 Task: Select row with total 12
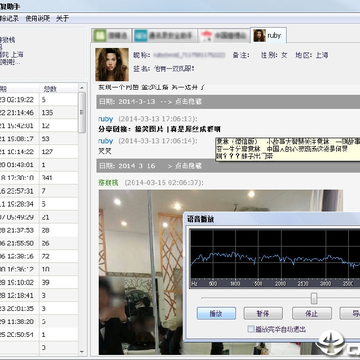(x=39, y=126)
